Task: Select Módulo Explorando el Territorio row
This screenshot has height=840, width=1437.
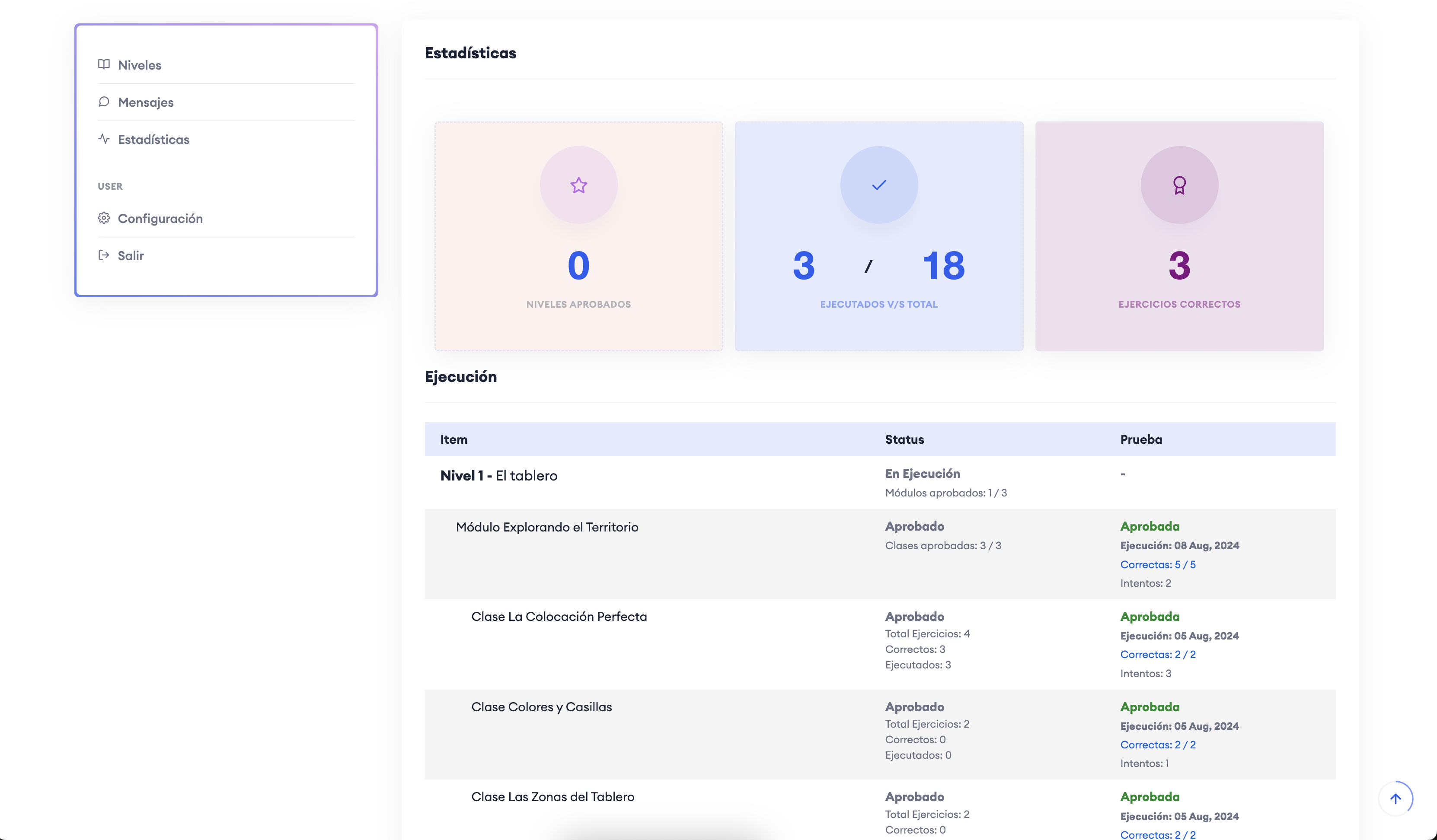Action: pyautogui.click(x=547, y=527)
